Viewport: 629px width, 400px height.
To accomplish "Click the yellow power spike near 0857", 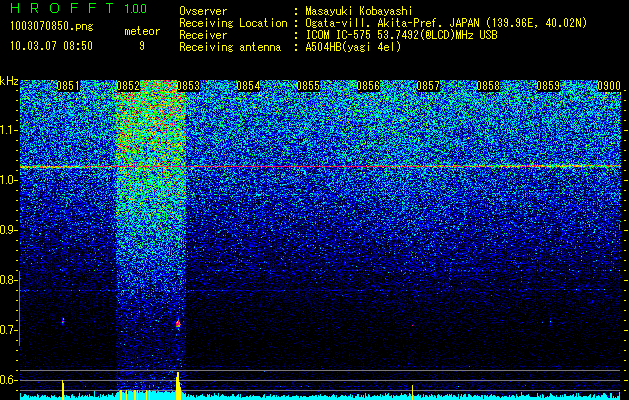I will [412, 392].
